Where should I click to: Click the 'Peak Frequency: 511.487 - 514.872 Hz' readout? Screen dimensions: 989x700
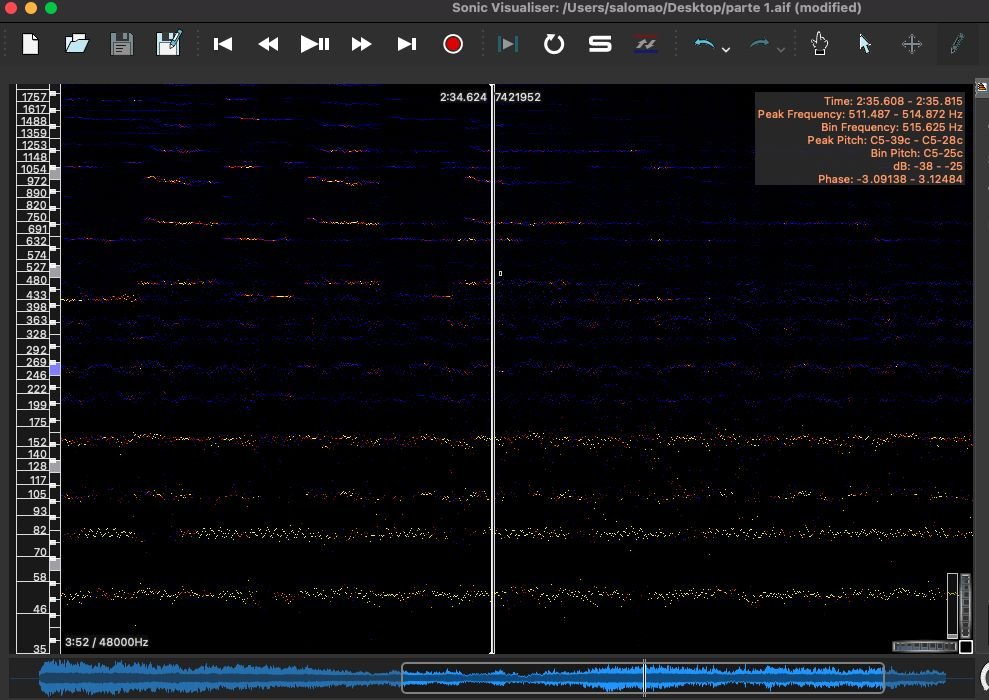pyautogui.click(x=860, y=114)
